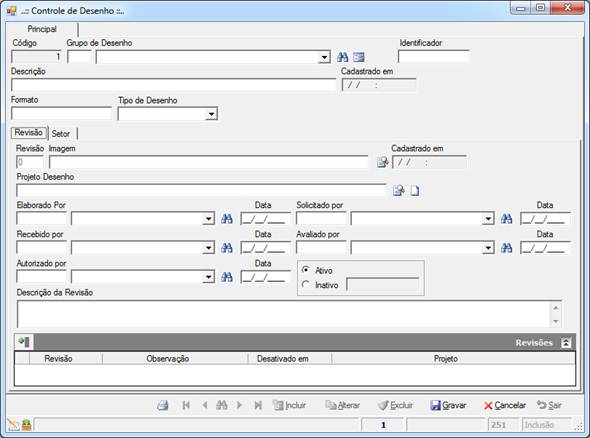Click the Projeto column header
The image size is (590, 438).
[x=446, y=359]
